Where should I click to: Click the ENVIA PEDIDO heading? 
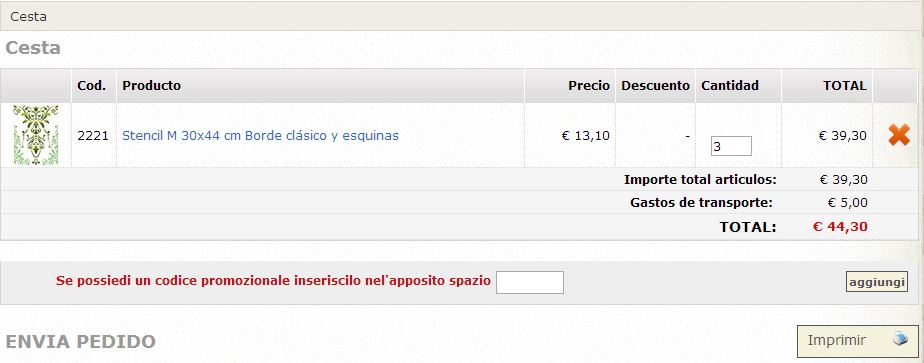click(81, 341)
